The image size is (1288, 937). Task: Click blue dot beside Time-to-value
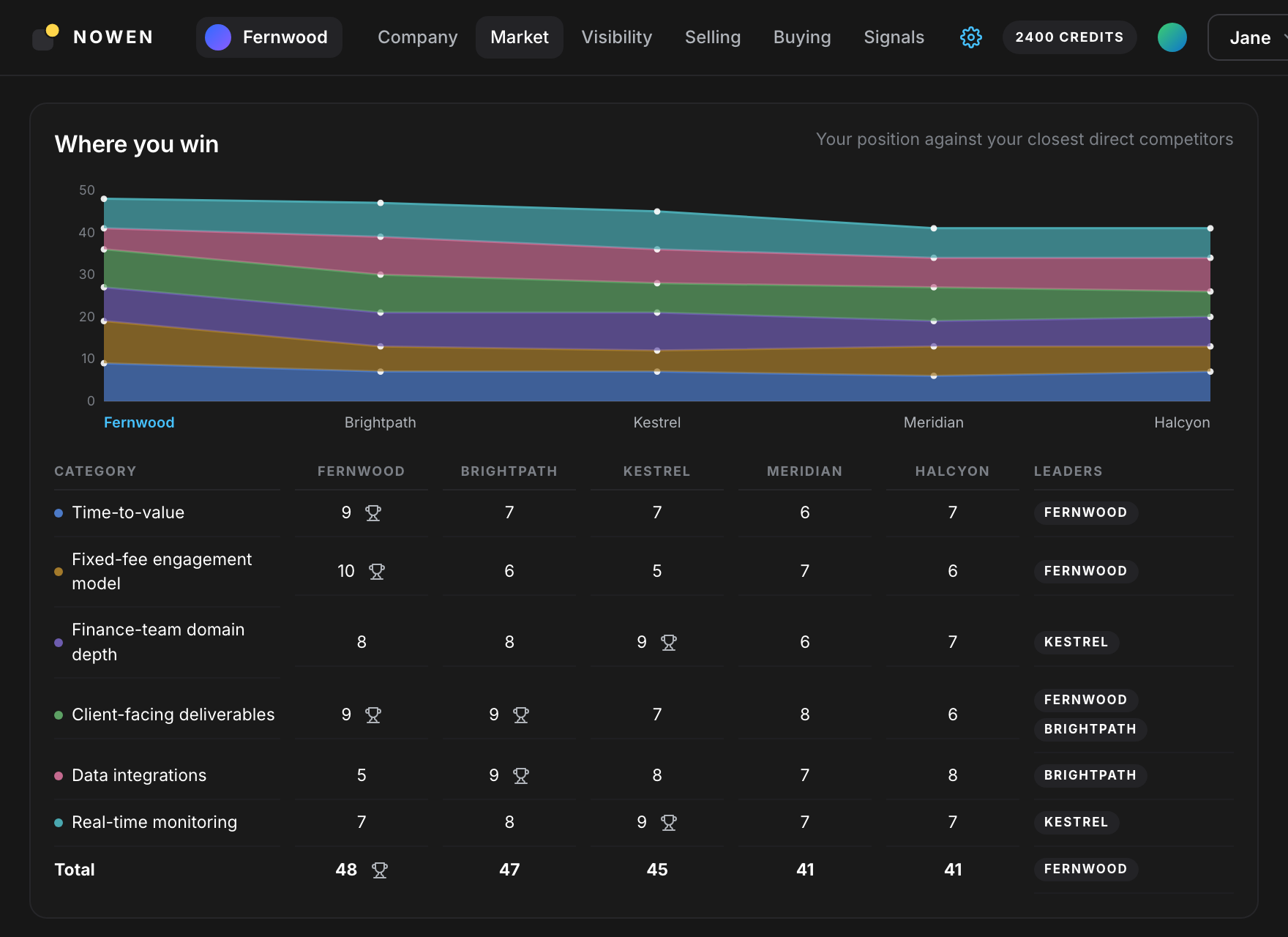(x=59, y=513)
